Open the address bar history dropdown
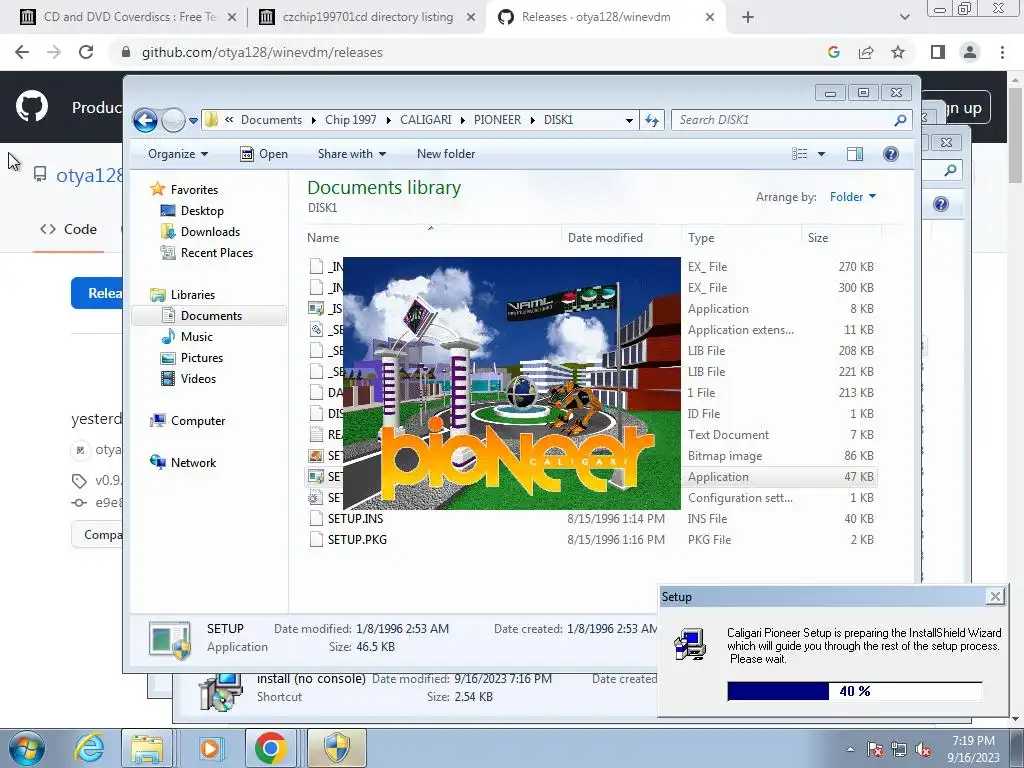Image resolution: width=1024 pixels, height=768 pixels. coord(629,121)
